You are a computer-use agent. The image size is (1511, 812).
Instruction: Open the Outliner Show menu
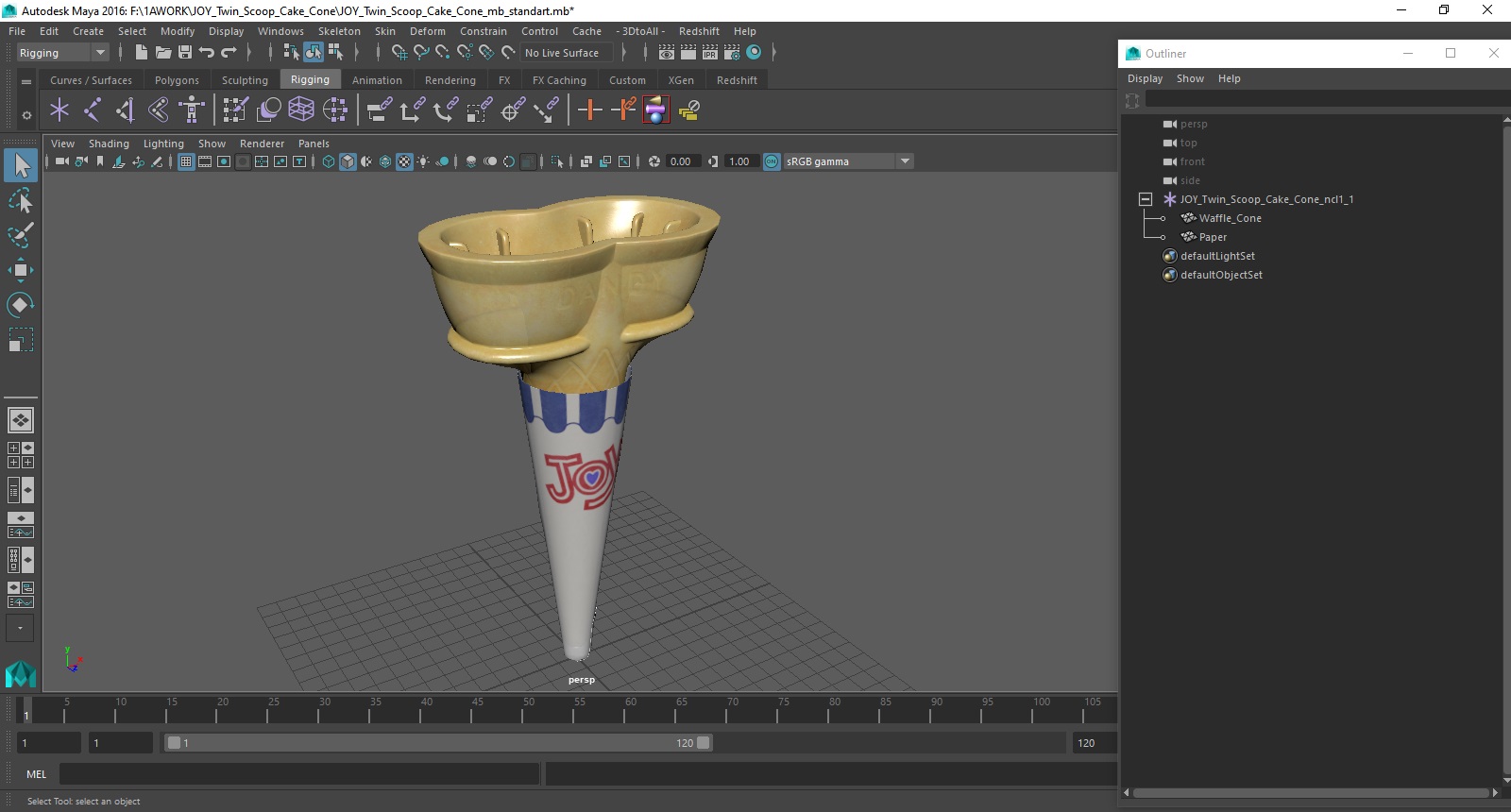point(1190,78)
